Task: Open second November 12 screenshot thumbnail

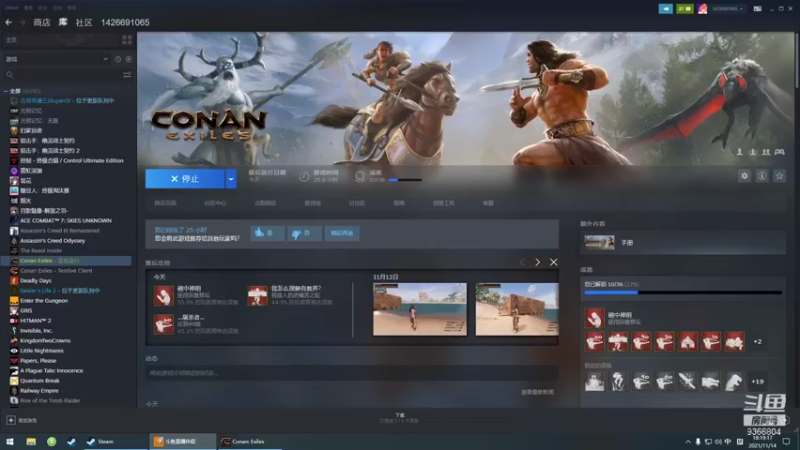Action: tap(517, 309)
